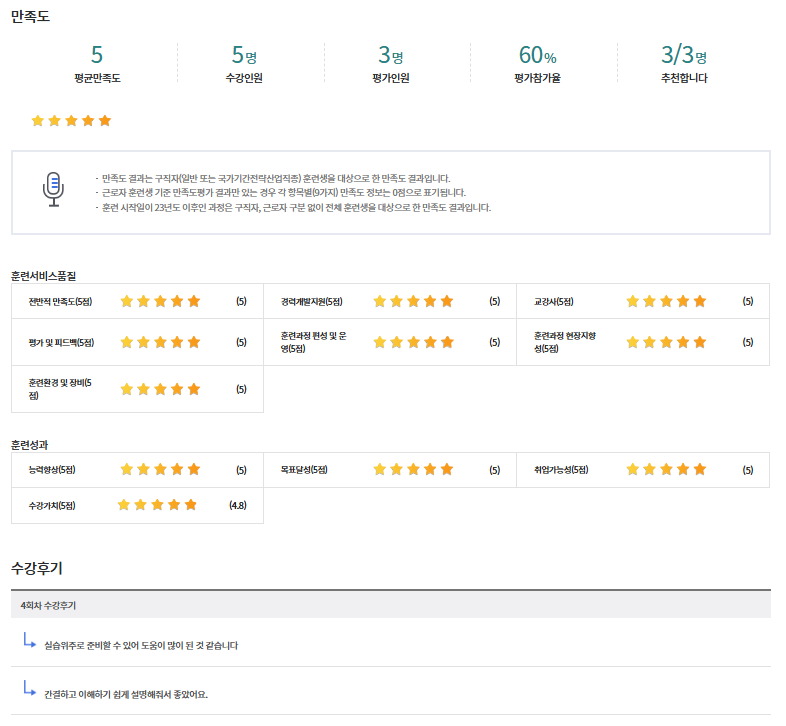This screenshot has width=786, height=726.
Task: Click the 3/3명 추천합니다 statistic
Action: pos(684,63)
